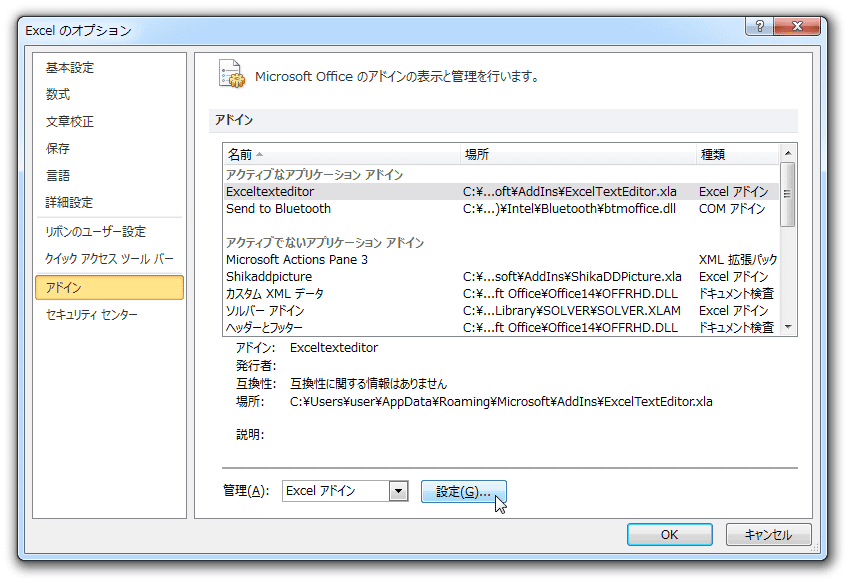
Task: Open the 基本設定 category
Action: tap(70, 68)
